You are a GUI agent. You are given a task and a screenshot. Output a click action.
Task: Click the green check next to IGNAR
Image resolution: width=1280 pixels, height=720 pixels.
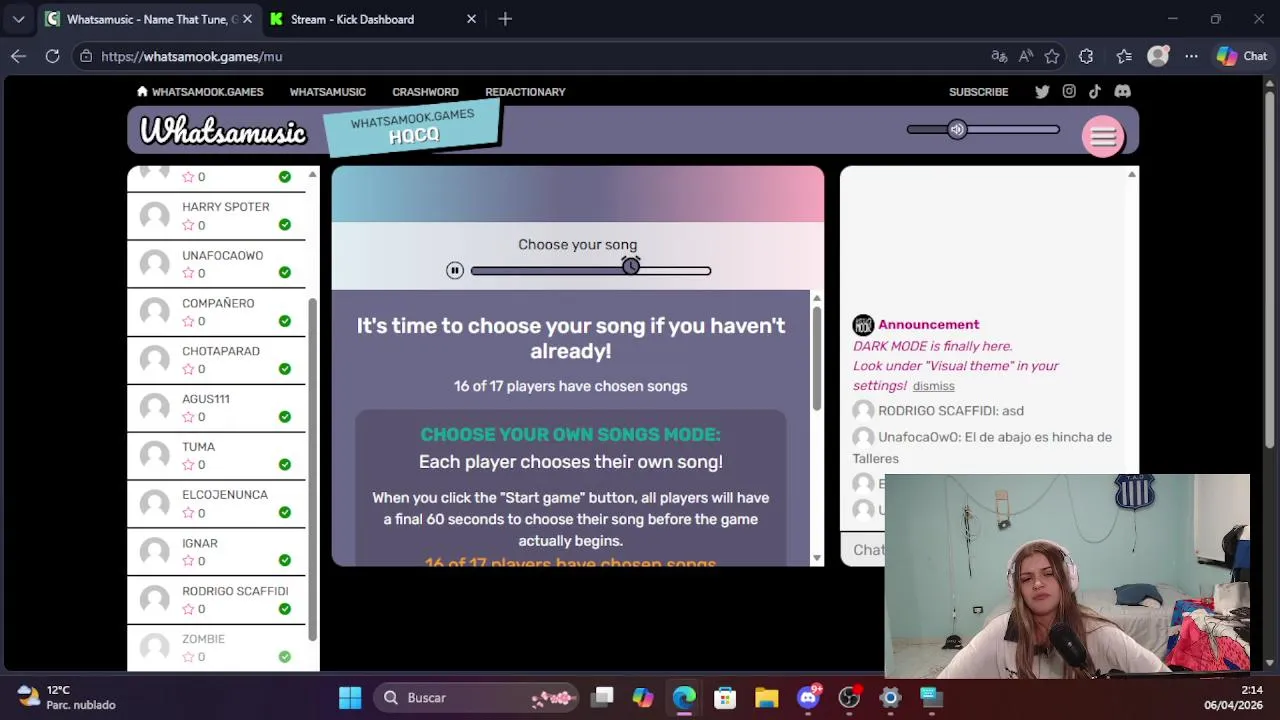pyautogui.click(x=285, y=560)
